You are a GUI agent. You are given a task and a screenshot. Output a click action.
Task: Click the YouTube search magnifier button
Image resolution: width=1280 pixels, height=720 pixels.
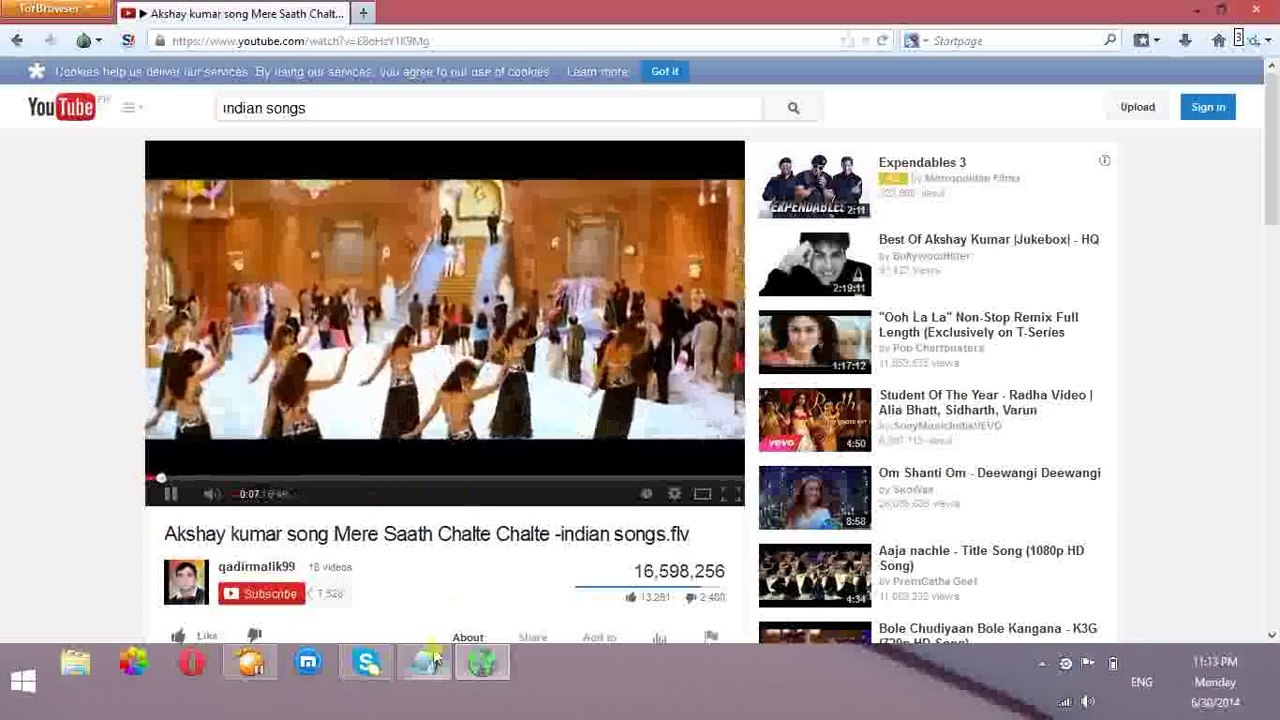point(793,108)
